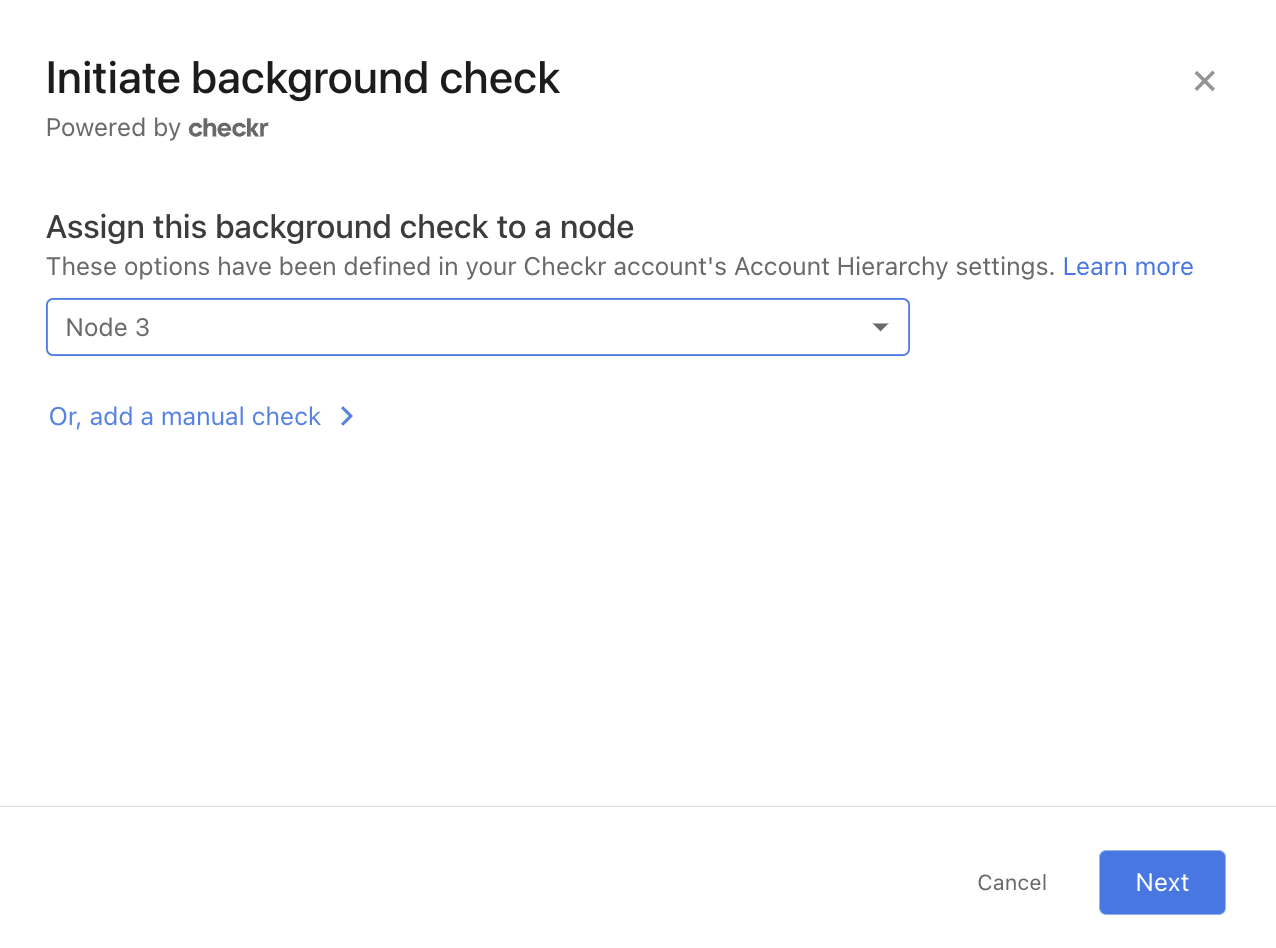This screenshot has width=1276, height=948.
Task: Close the Initiate background check dialog
Action: point(1204,81)
